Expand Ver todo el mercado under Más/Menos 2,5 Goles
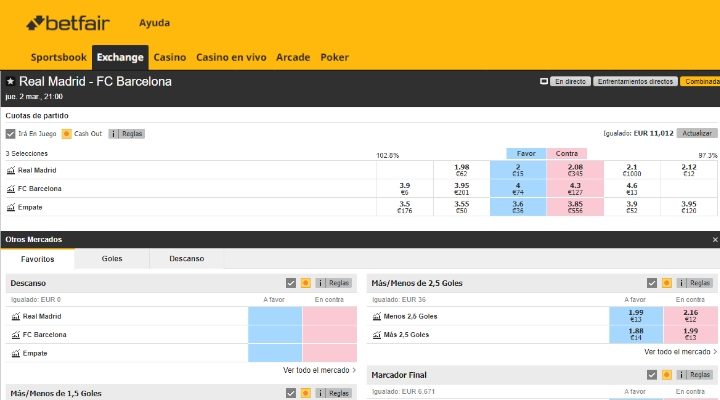Viewport: 720px width, 400px height. pos(680,352)
